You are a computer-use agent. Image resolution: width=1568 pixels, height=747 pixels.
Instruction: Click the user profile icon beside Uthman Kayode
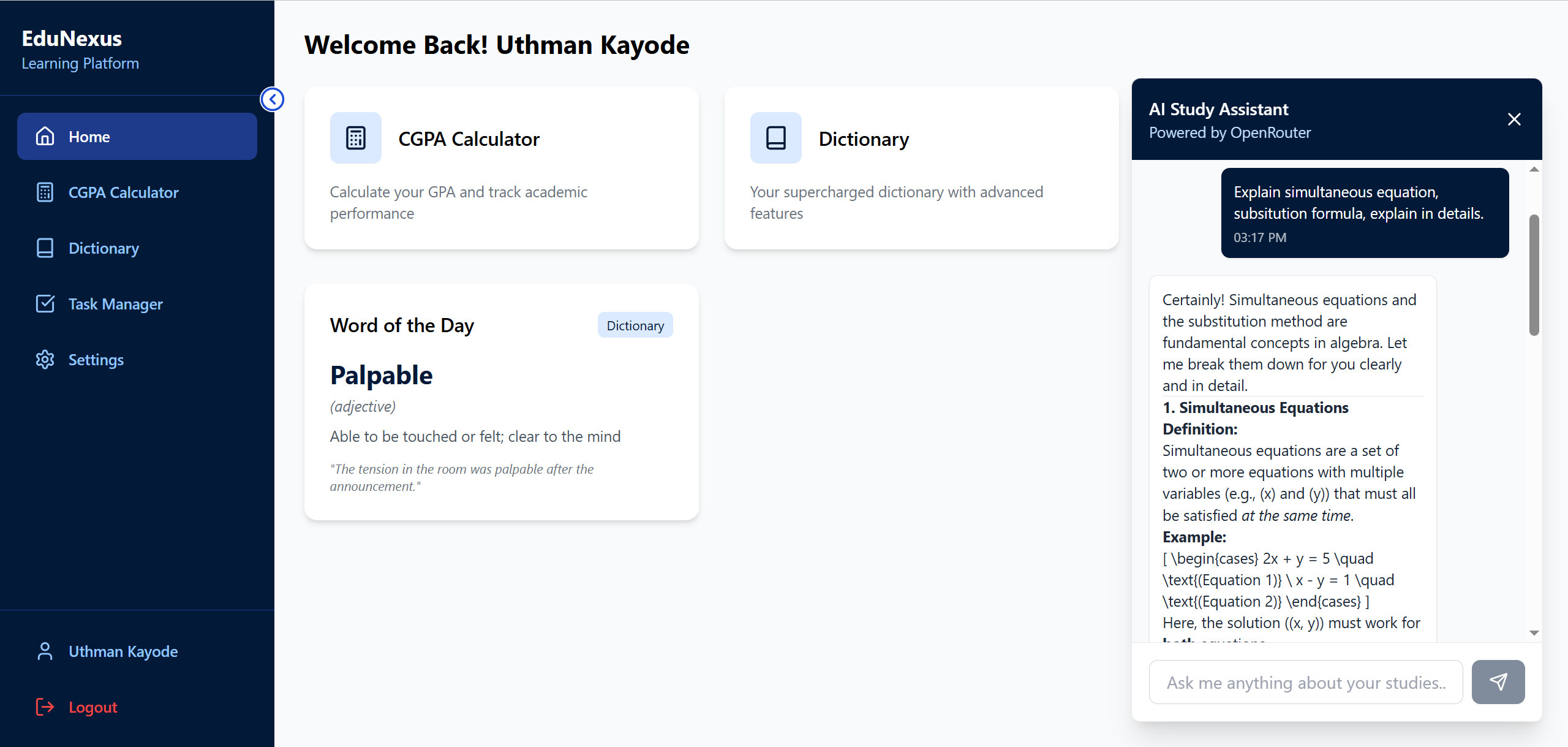point(45,651)
